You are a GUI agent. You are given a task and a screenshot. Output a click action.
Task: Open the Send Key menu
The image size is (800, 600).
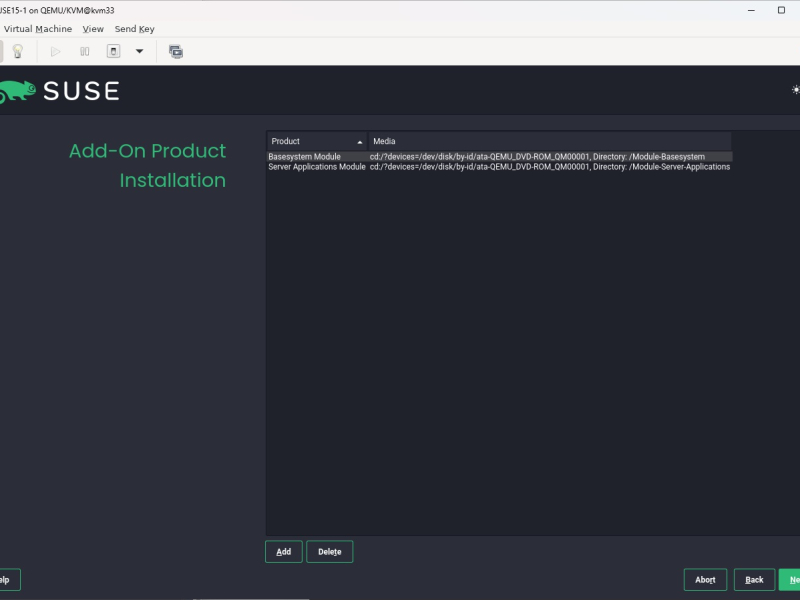pos(135,29)
